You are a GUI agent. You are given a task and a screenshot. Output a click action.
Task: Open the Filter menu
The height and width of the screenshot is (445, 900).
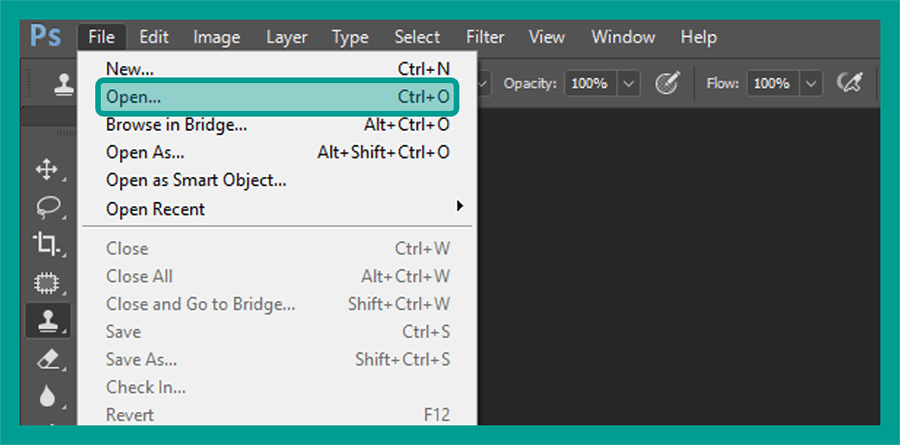coord(485,37)
